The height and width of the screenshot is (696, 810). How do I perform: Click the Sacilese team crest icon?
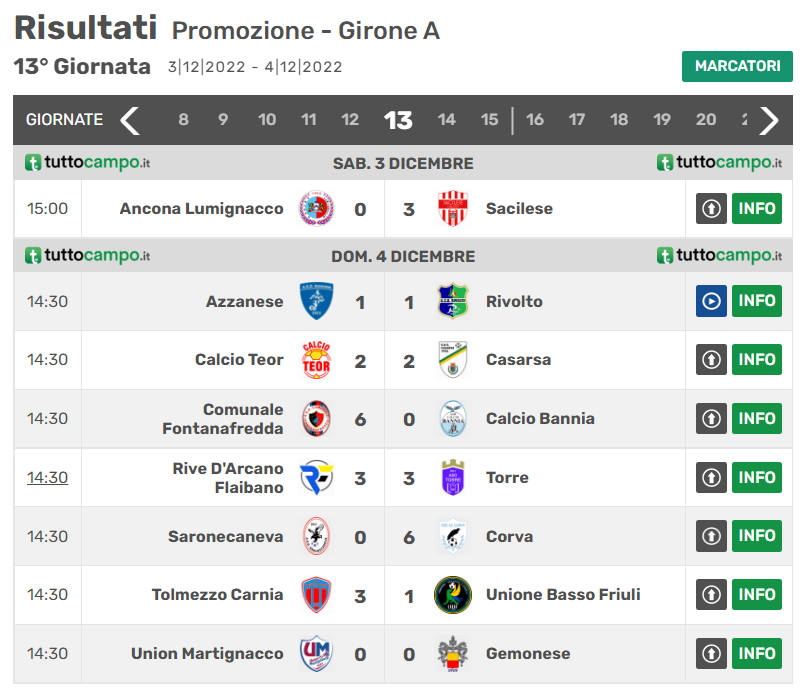453,209
